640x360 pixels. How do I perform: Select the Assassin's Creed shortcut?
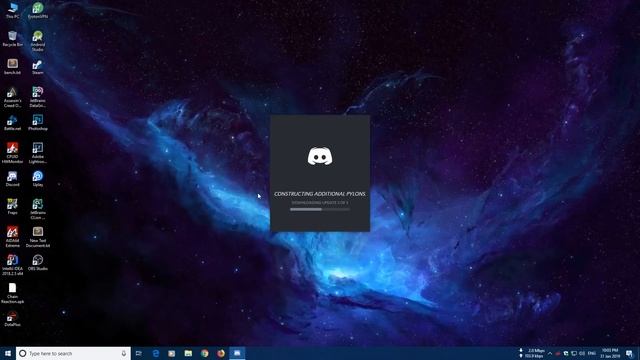(12, 97)
